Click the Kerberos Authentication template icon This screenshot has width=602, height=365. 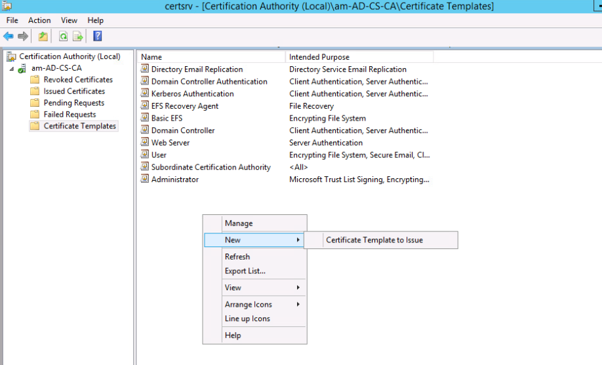(145, 93)
